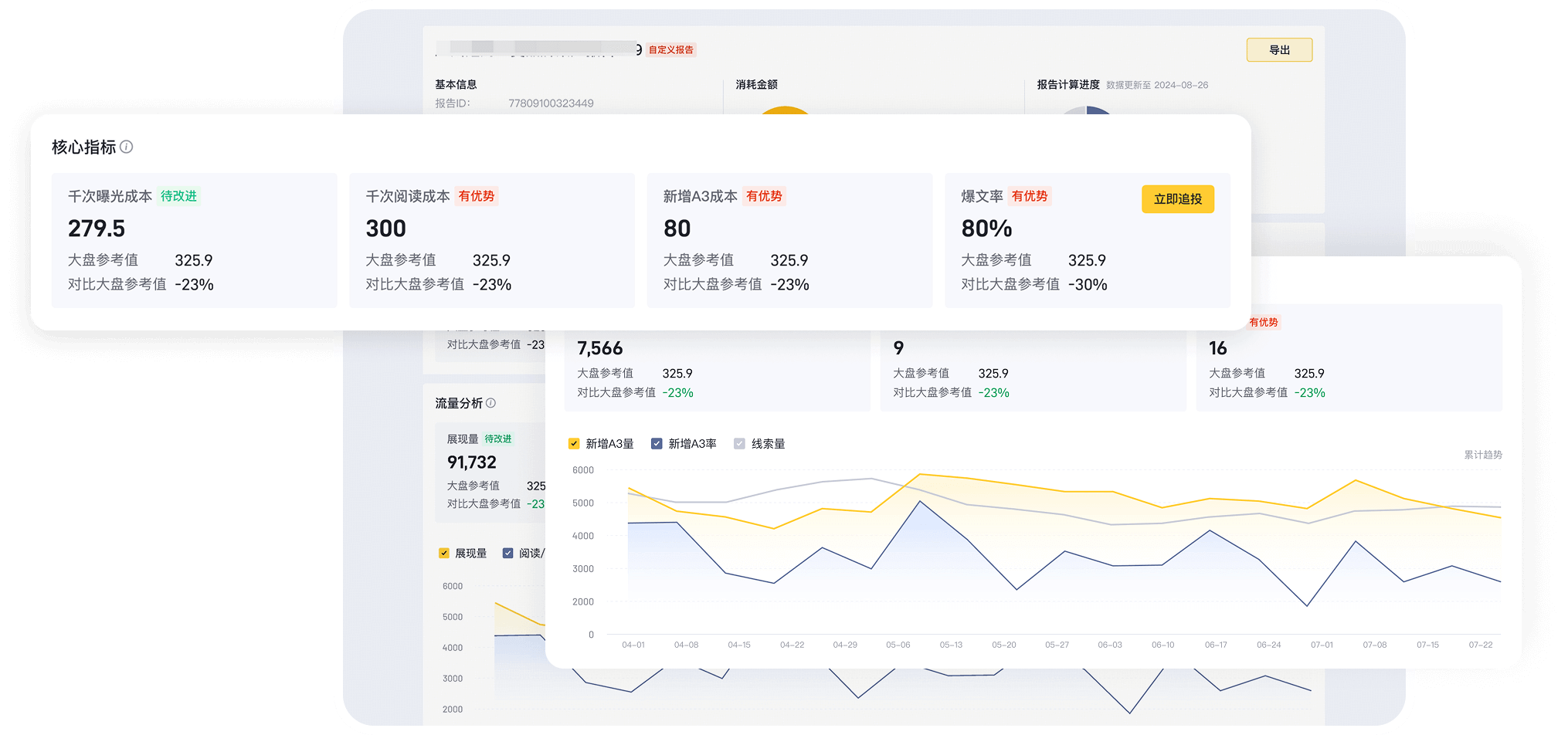
Task: Toggle the 线索量 checkbox
Action: [739, 444]
